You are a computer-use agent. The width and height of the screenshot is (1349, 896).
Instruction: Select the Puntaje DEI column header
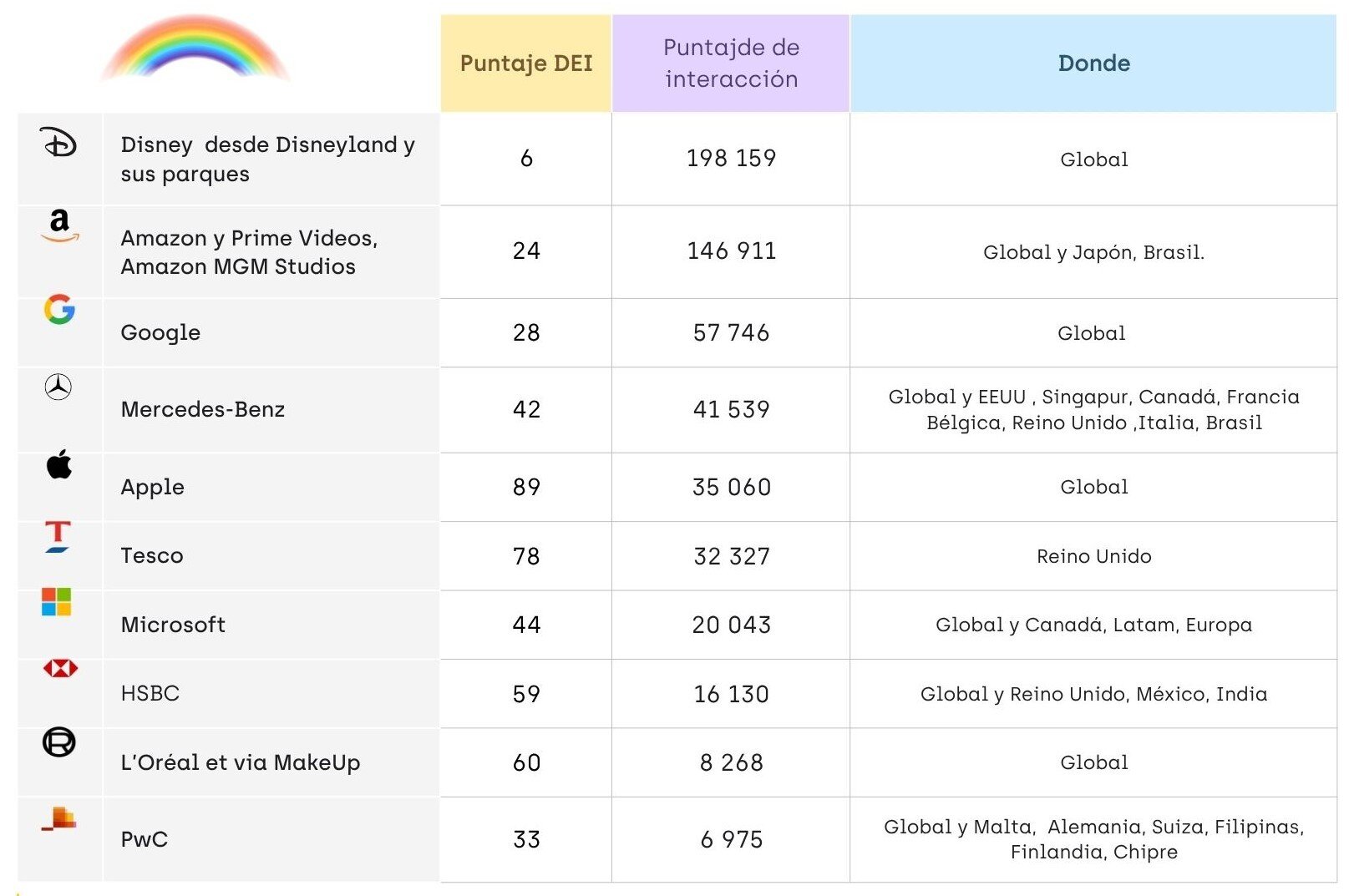(526, 63)
